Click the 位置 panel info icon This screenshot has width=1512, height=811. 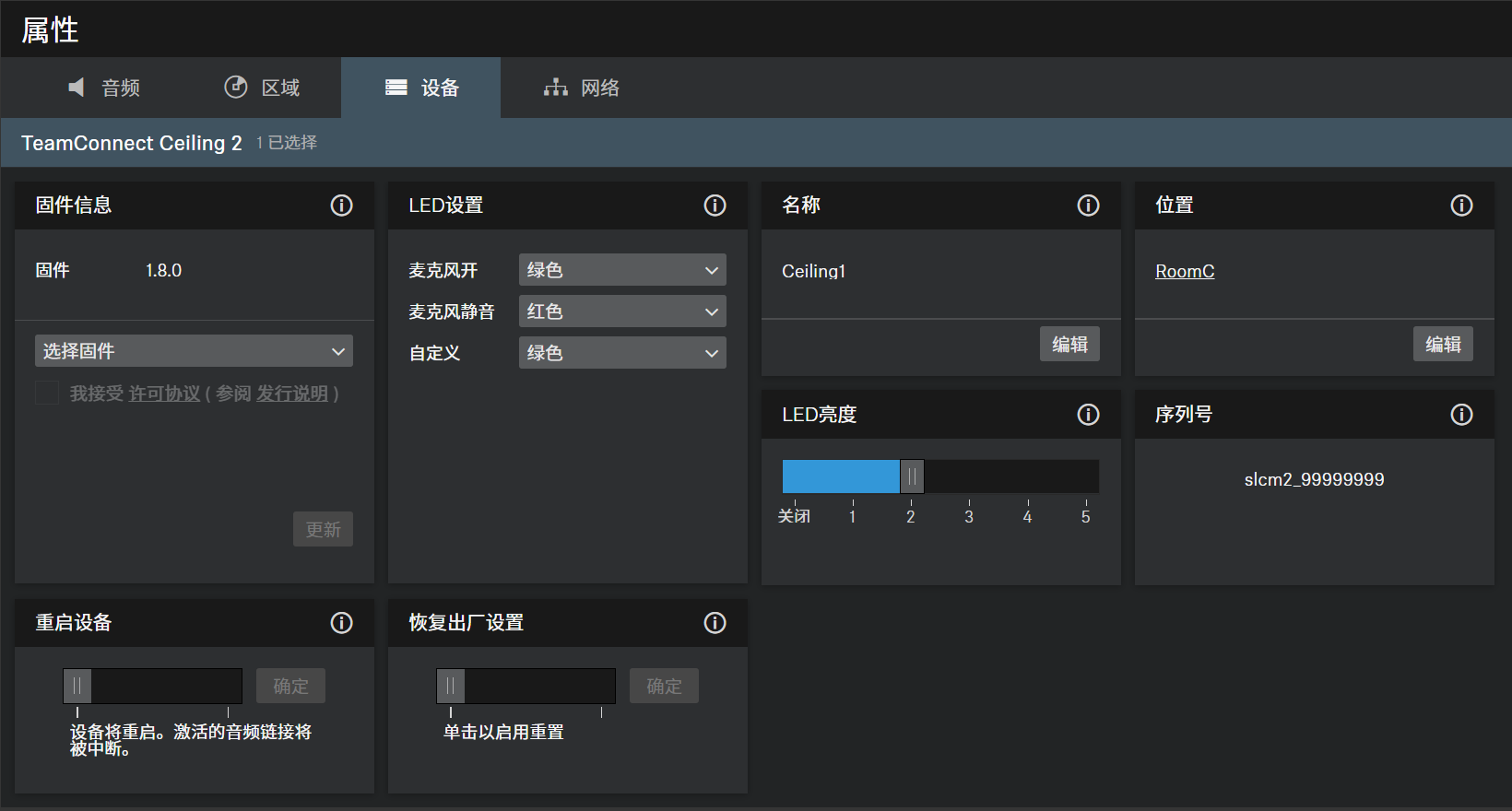tap(1461, 206)
